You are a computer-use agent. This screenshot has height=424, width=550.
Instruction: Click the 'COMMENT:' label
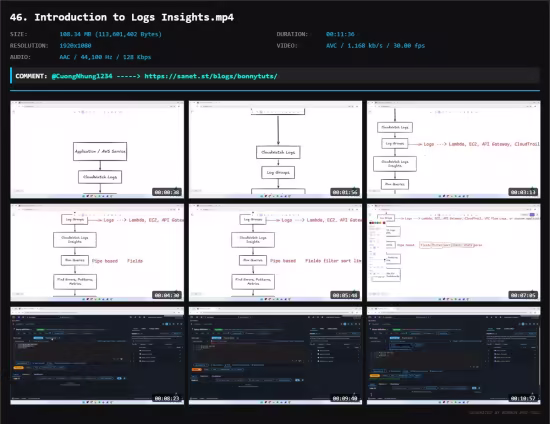31,76
